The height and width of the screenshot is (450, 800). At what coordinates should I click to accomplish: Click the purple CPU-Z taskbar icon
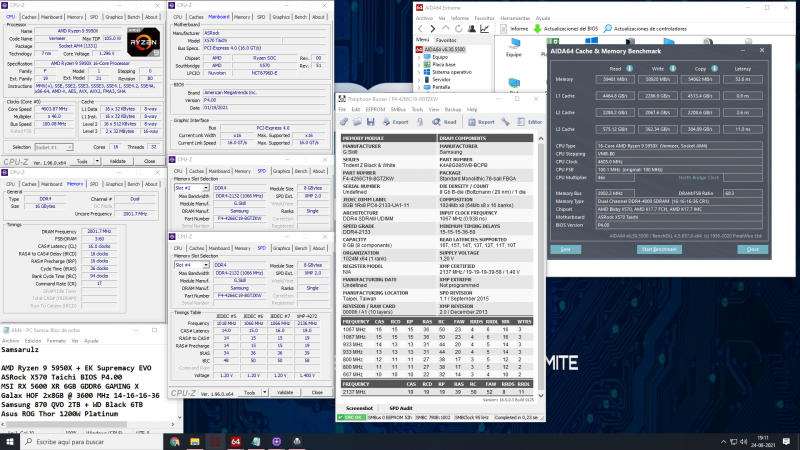277,442
